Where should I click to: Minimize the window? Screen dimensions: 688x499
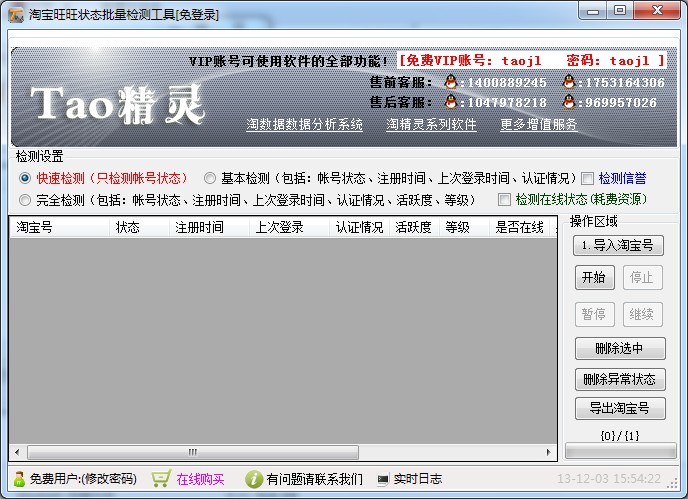coord(593,11)
